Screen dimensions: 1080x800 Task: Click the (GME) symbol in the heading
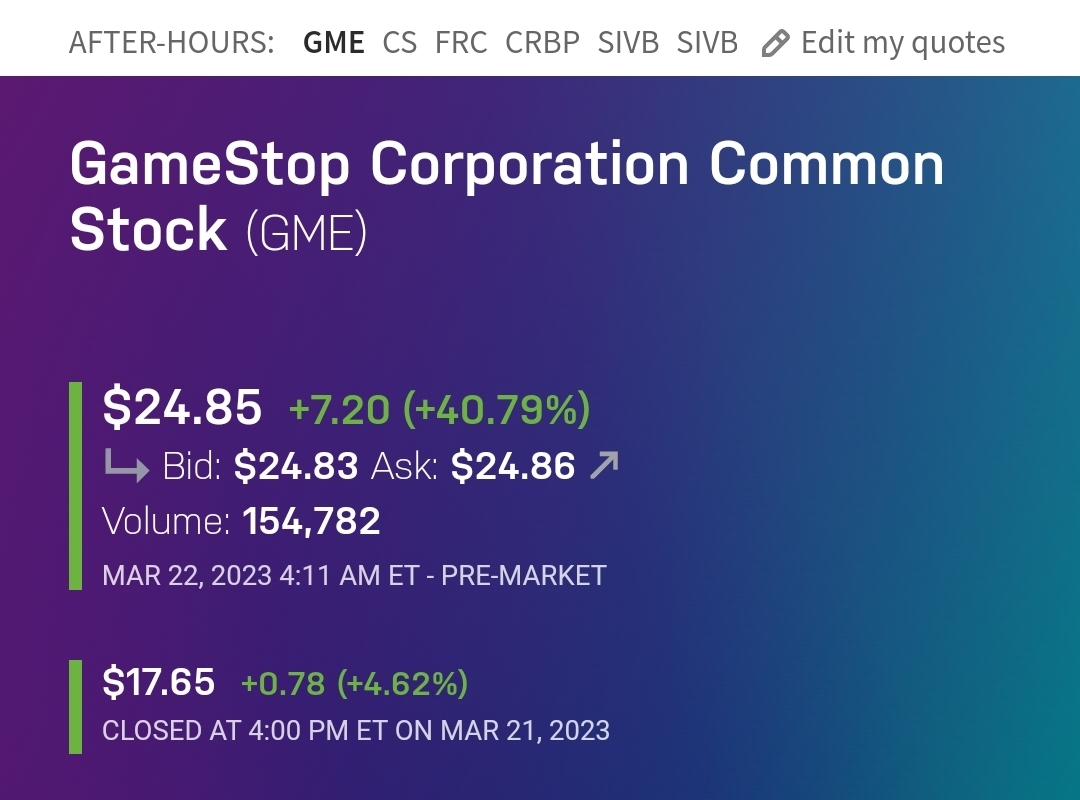coord(307,232)
